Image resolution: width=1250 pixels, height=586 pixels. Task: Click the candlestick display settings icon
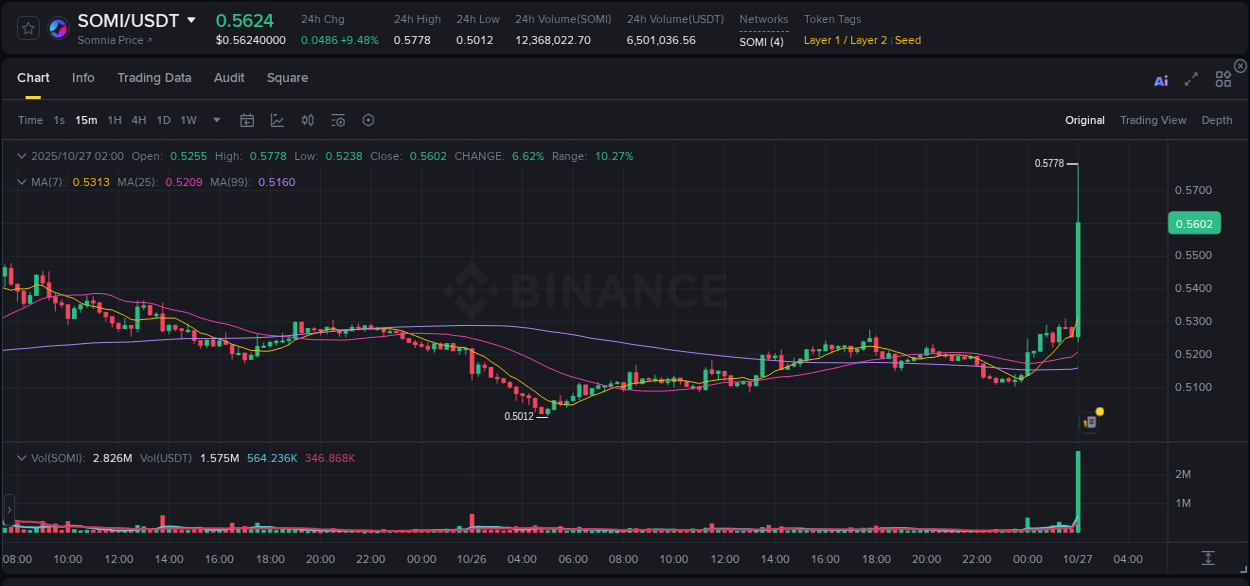click(x=307, y=119)
